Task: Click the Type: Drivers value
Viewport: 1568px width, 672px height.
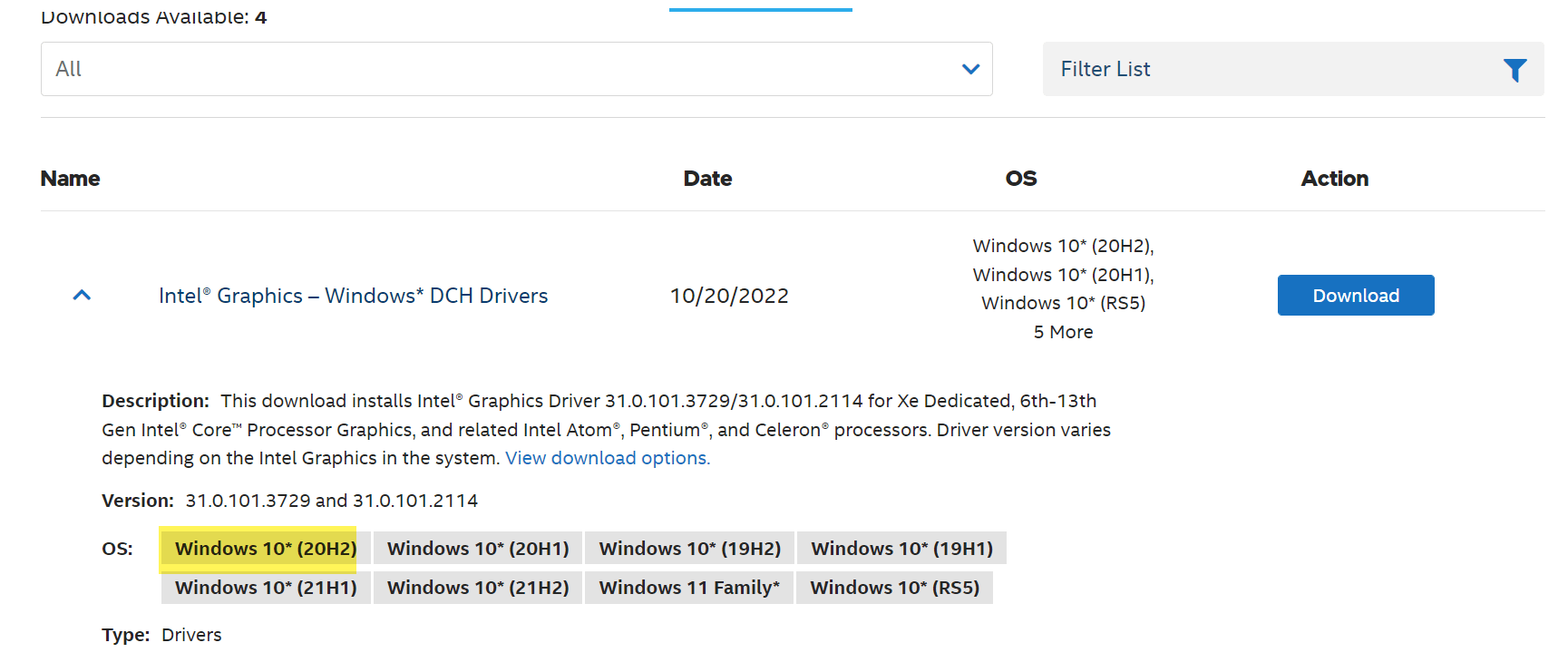Action: (x=191, y=635)
